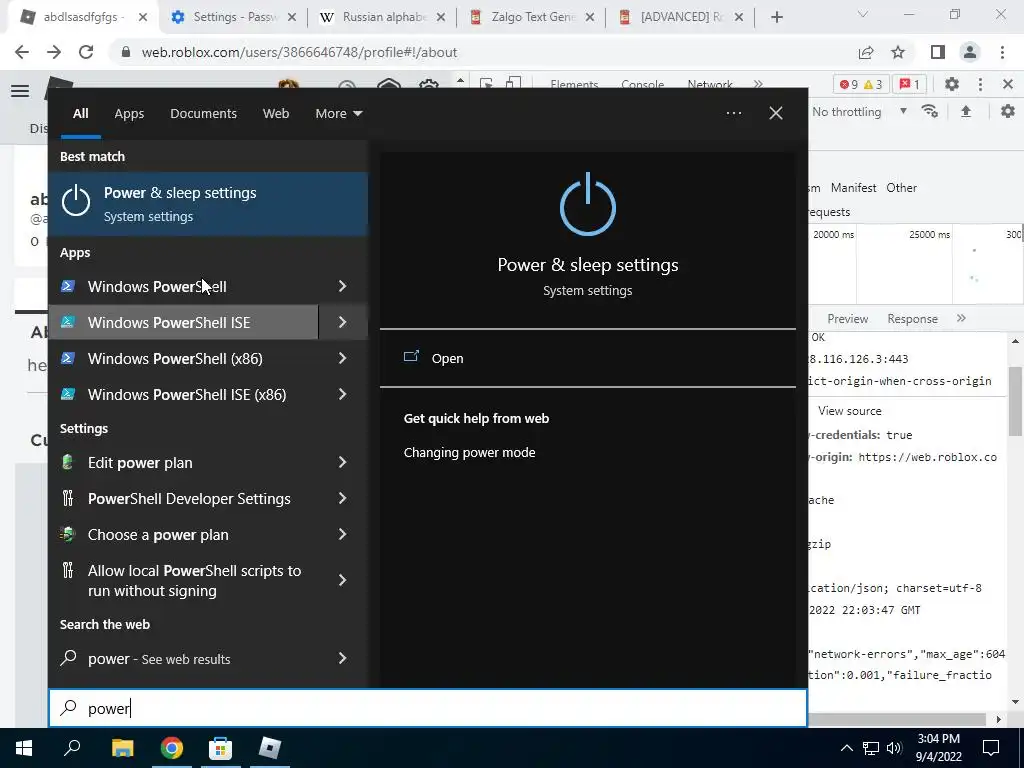The height and width of the screenshot is (768, 1024).
Task: Click View source in DevTools headers
Action: (850, 411)
